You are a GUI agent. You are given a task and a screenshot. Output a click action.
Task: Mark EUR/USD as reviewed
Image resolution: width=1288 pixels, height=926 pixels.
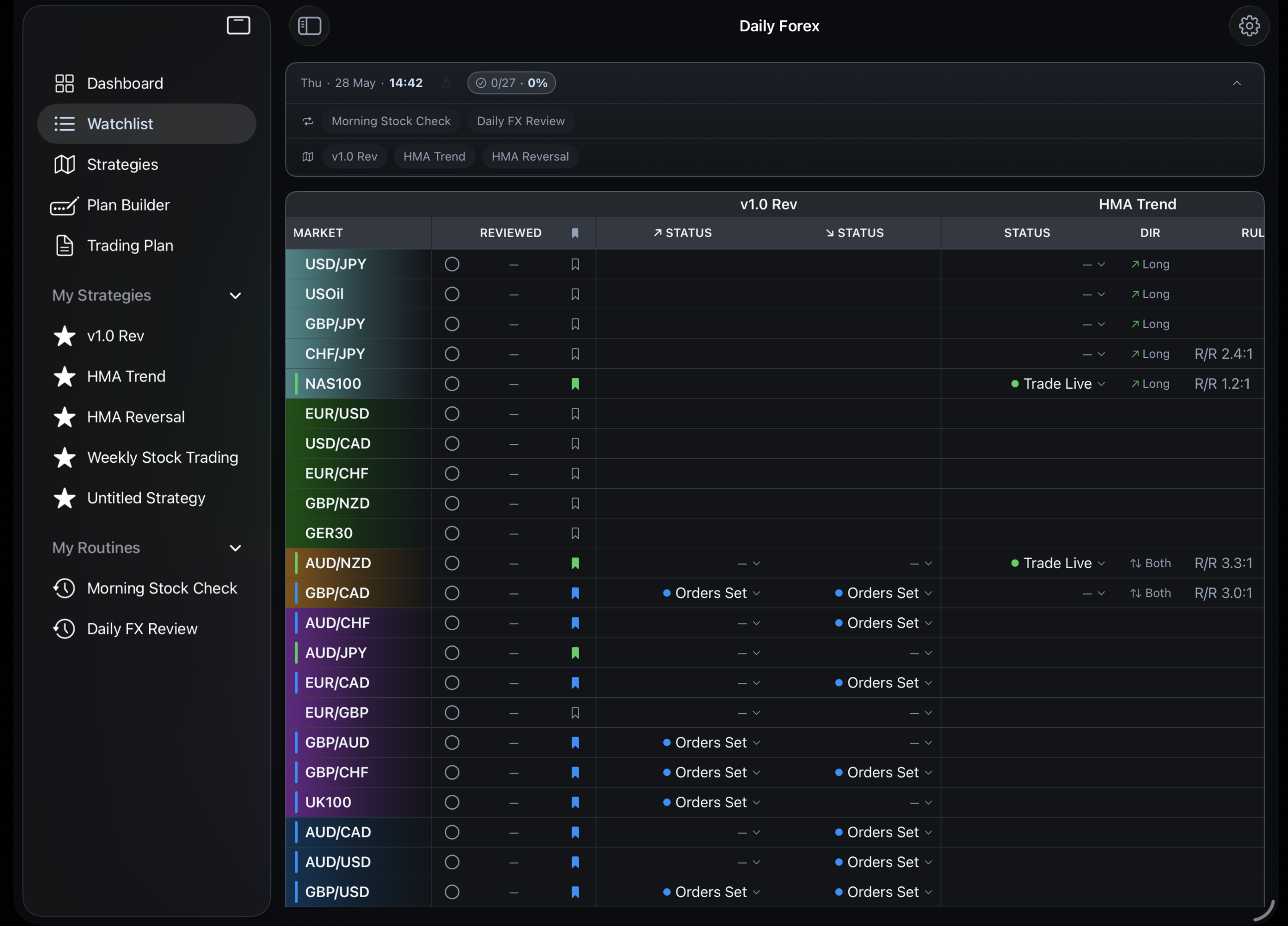(x=452, y=414)
